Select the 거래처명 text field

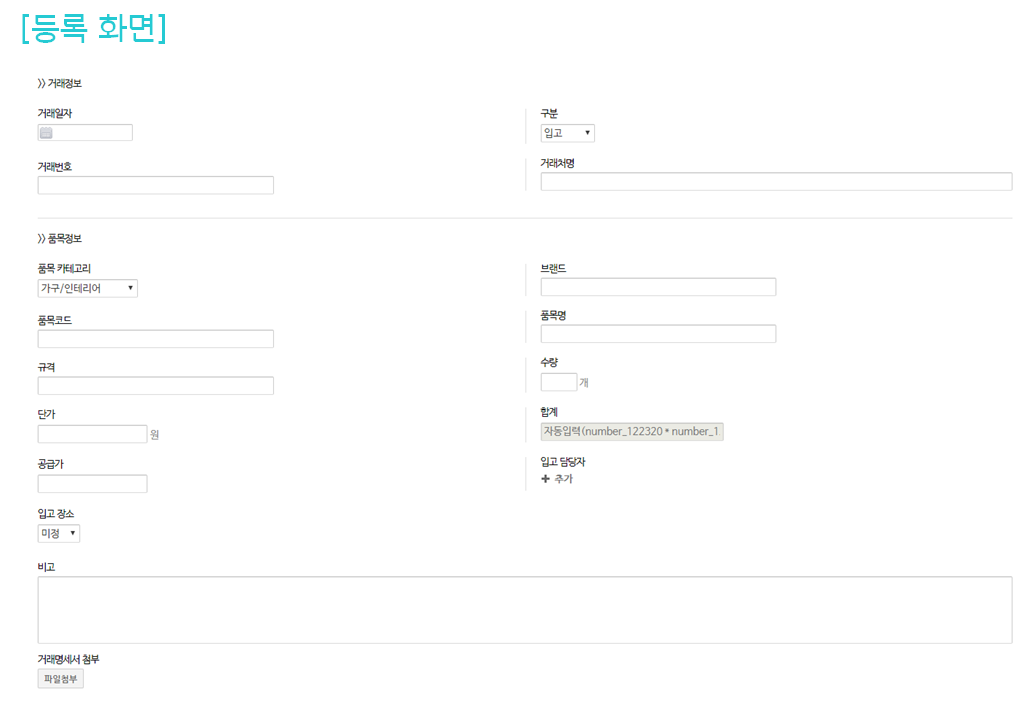point(776,181)
